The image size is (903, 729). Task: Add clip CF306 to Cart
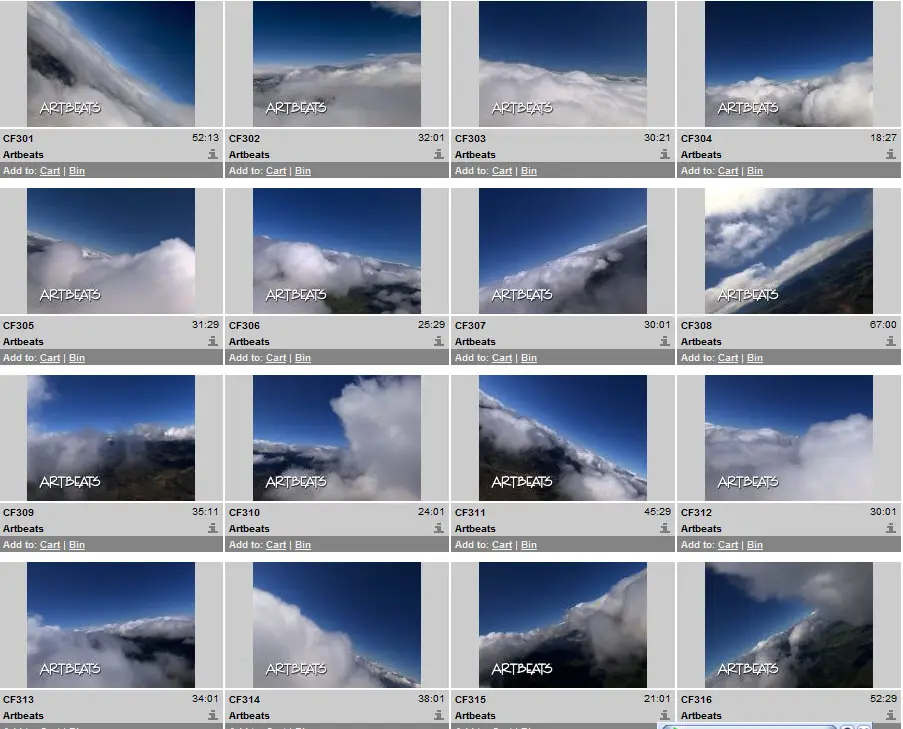click(276, 358)
